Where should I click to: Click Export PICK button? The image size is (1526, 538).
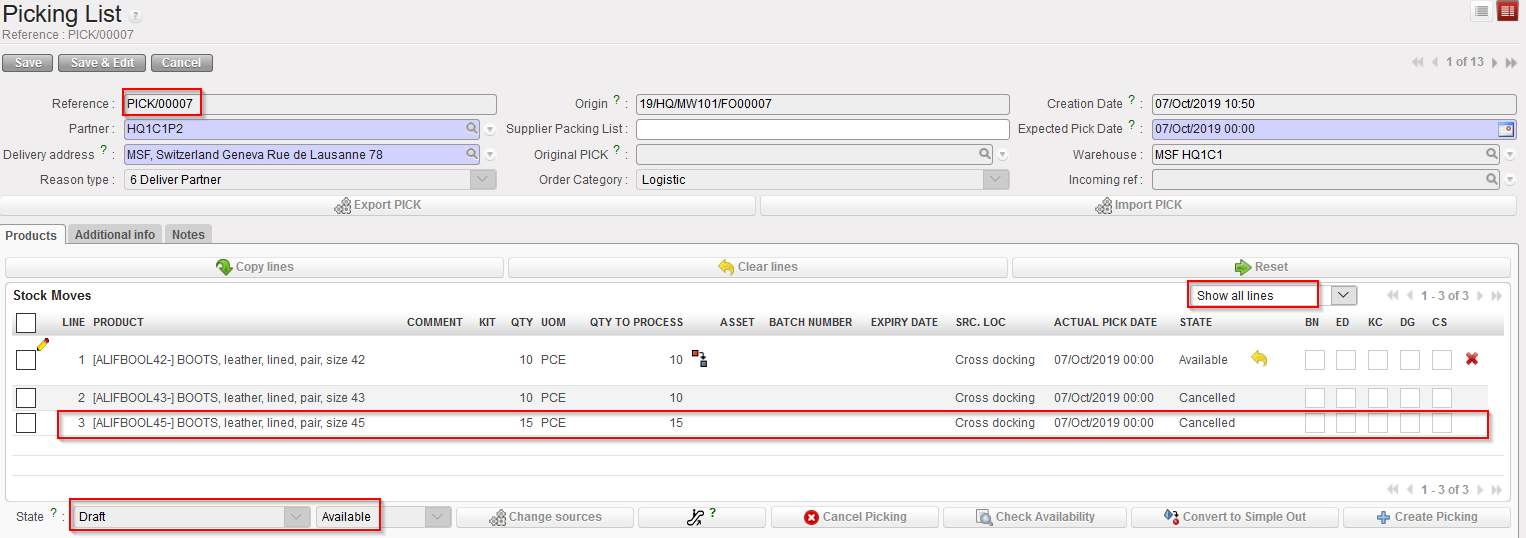tap(378, 205)
